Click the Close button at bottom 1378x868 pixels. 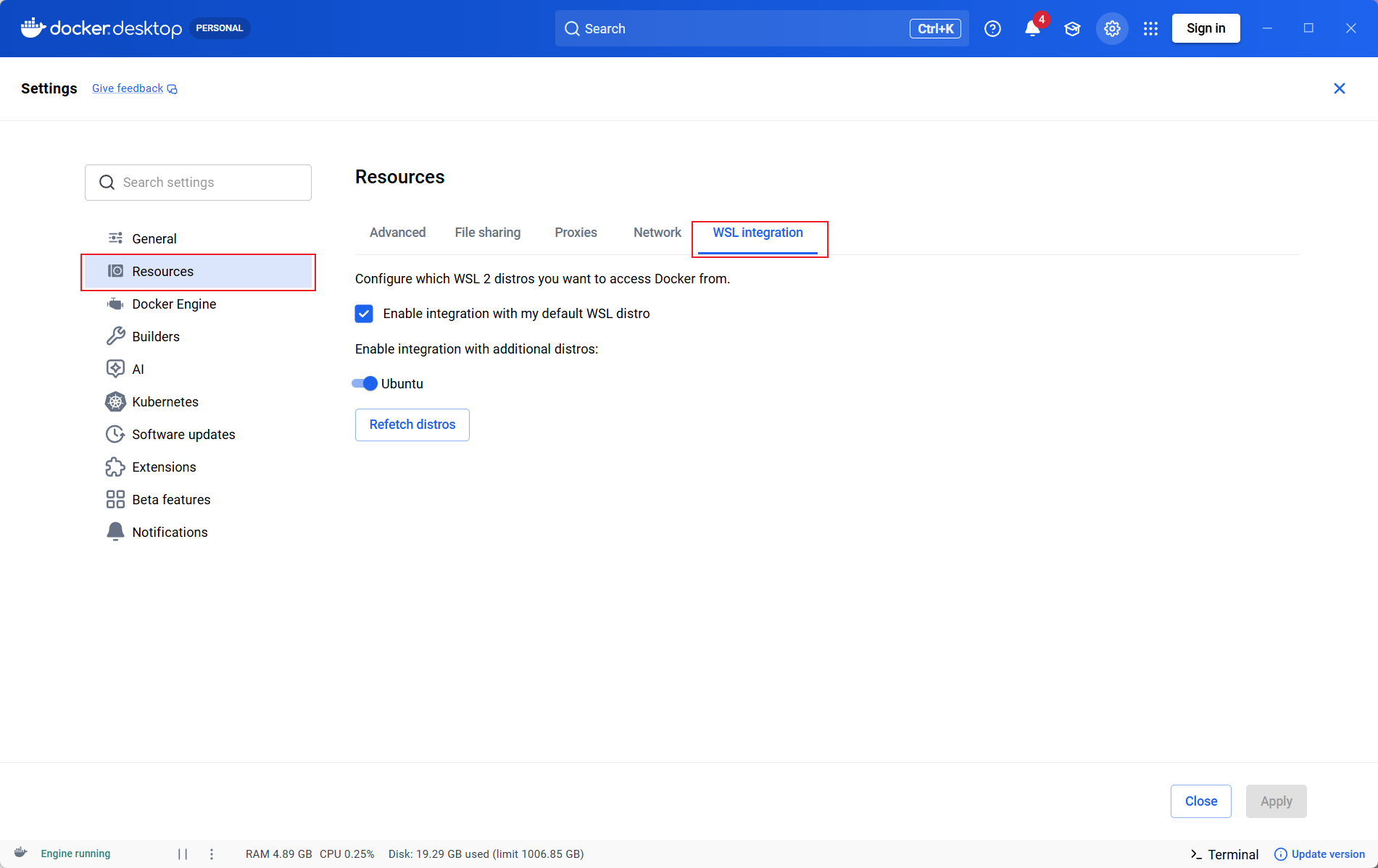click(1200, 801)
